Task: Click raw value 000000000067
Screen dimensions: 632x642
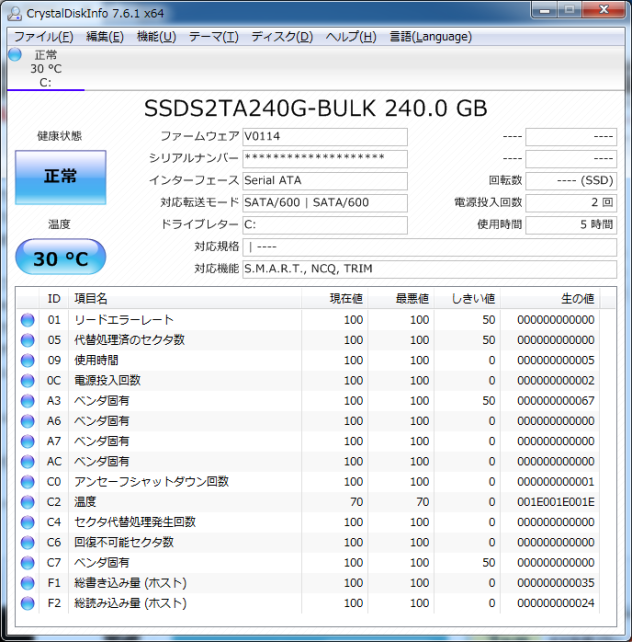Action: click(x=555, y=401)
